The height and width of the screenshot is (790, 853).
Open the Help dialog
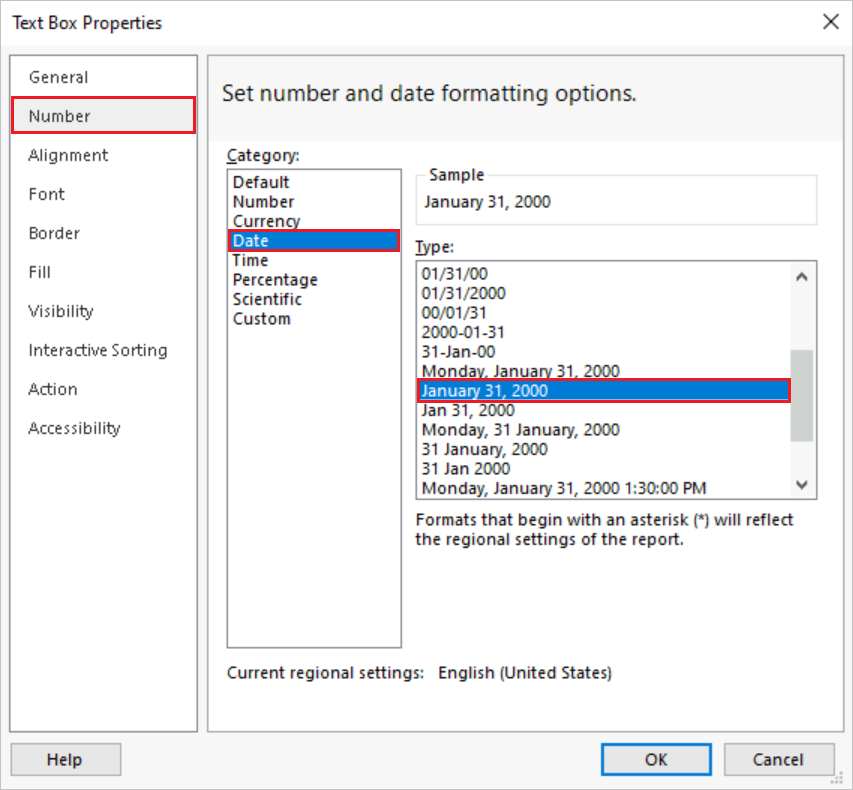point(65,759)
